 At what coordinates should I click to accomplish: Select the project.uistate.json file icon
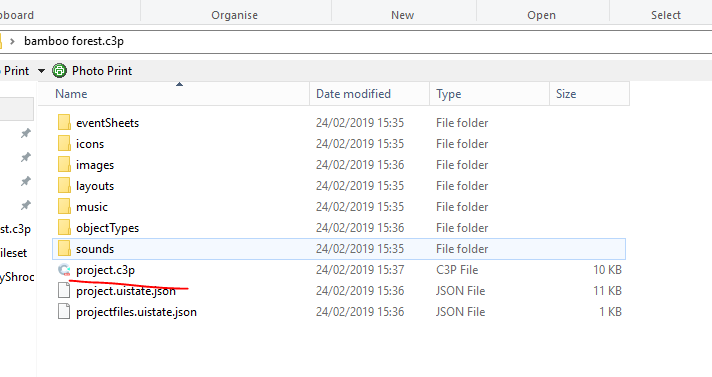[x=64, y=291]
